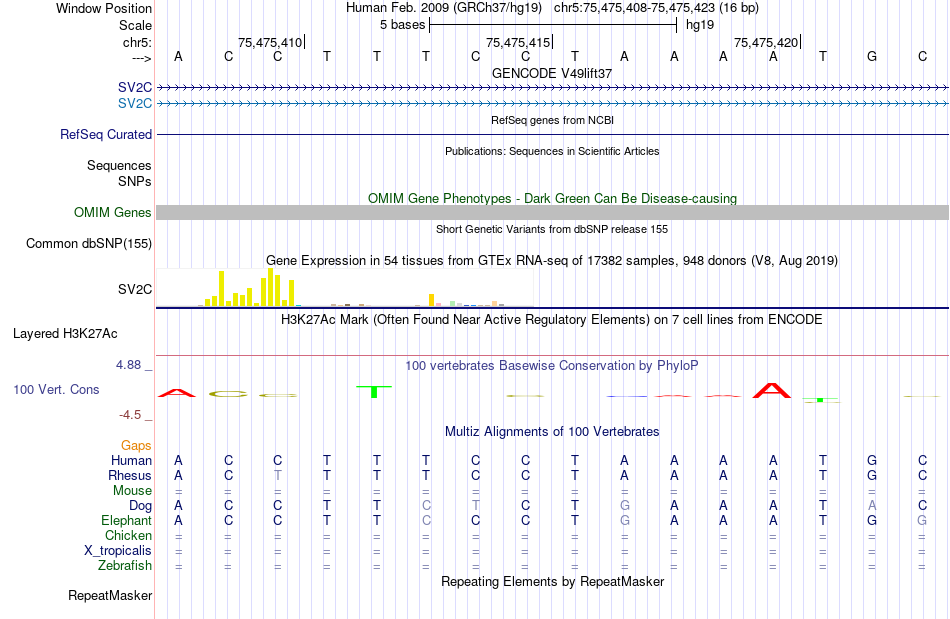Click the -4.5 PhyloP lower limit
This screenshot has height=619, width=950.
[130, 415]
